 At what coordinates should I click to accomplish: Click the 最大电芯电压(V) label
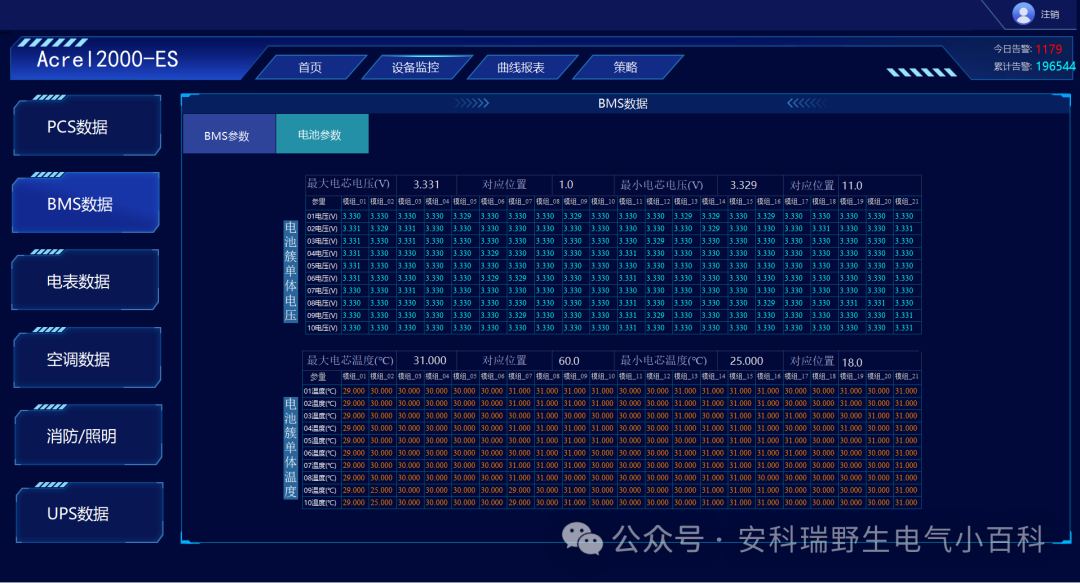tap(349, 184)
